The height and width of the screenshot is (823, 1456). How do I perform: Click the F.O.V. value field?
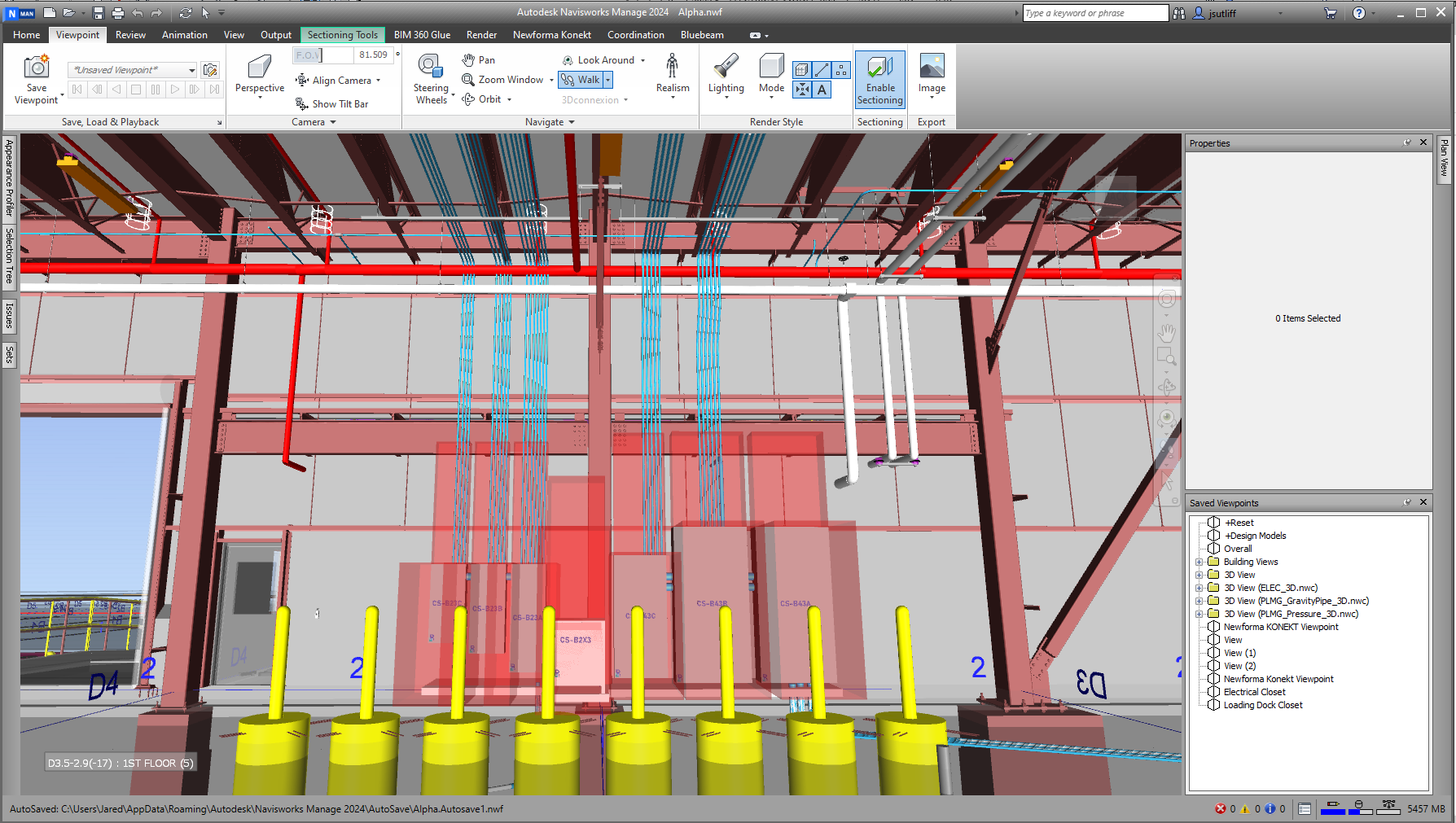(374, 55)
